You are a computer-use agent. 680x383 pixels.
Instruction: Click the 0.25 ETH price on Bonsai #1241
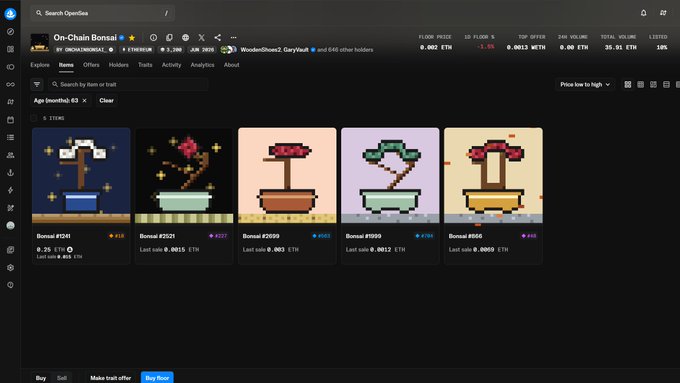tap(50, 249)
